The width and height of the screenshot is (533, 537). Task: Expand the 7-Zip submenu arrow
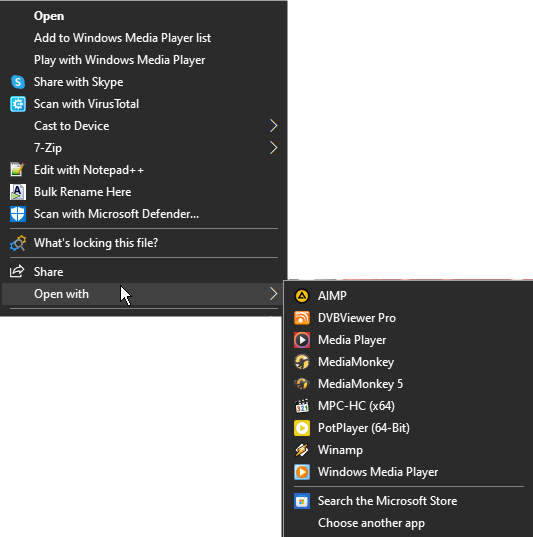click(273, 148)
